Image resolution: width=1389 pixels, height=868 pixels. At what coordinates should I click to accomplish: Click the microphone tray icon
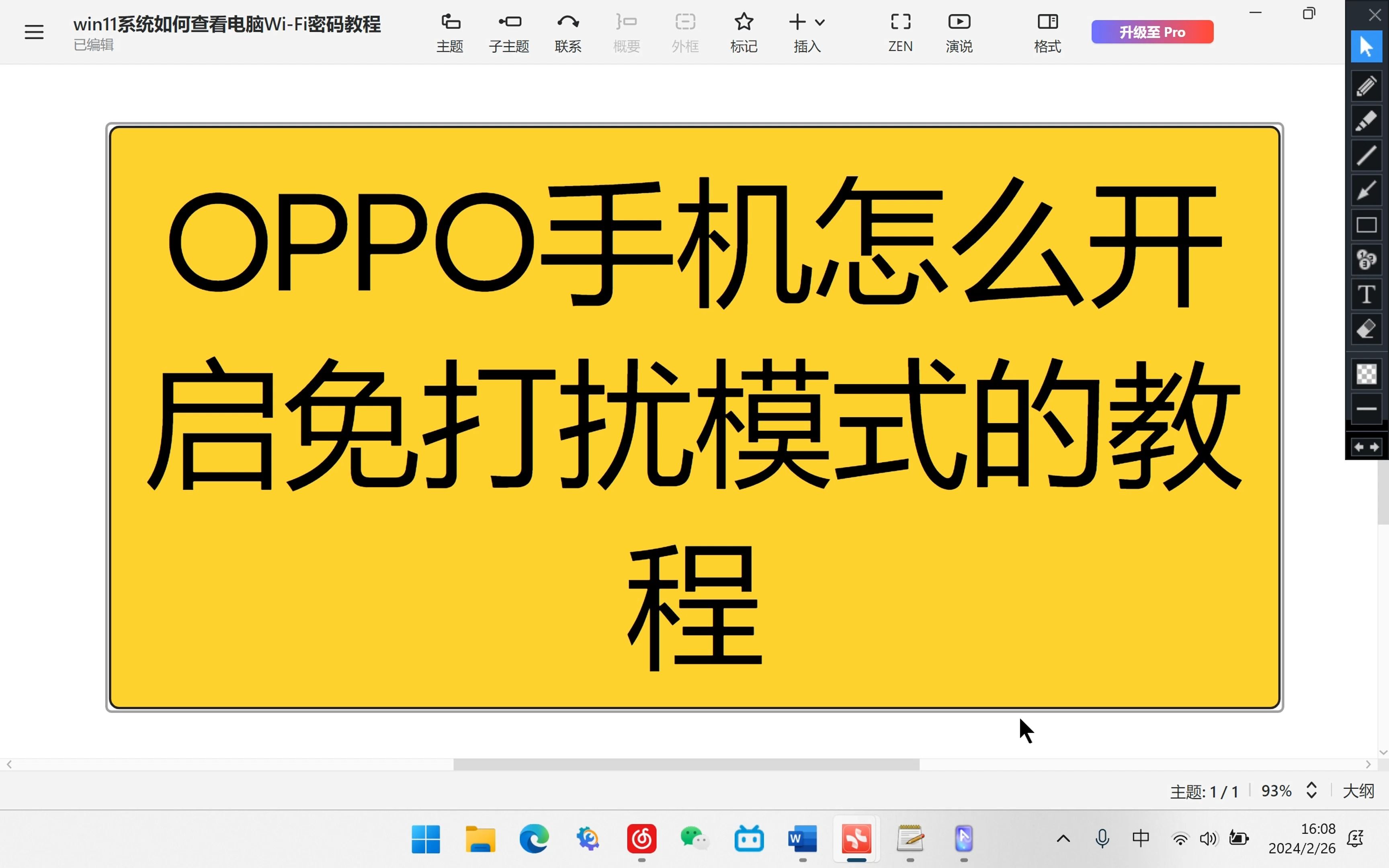(x=1102, y=839)
